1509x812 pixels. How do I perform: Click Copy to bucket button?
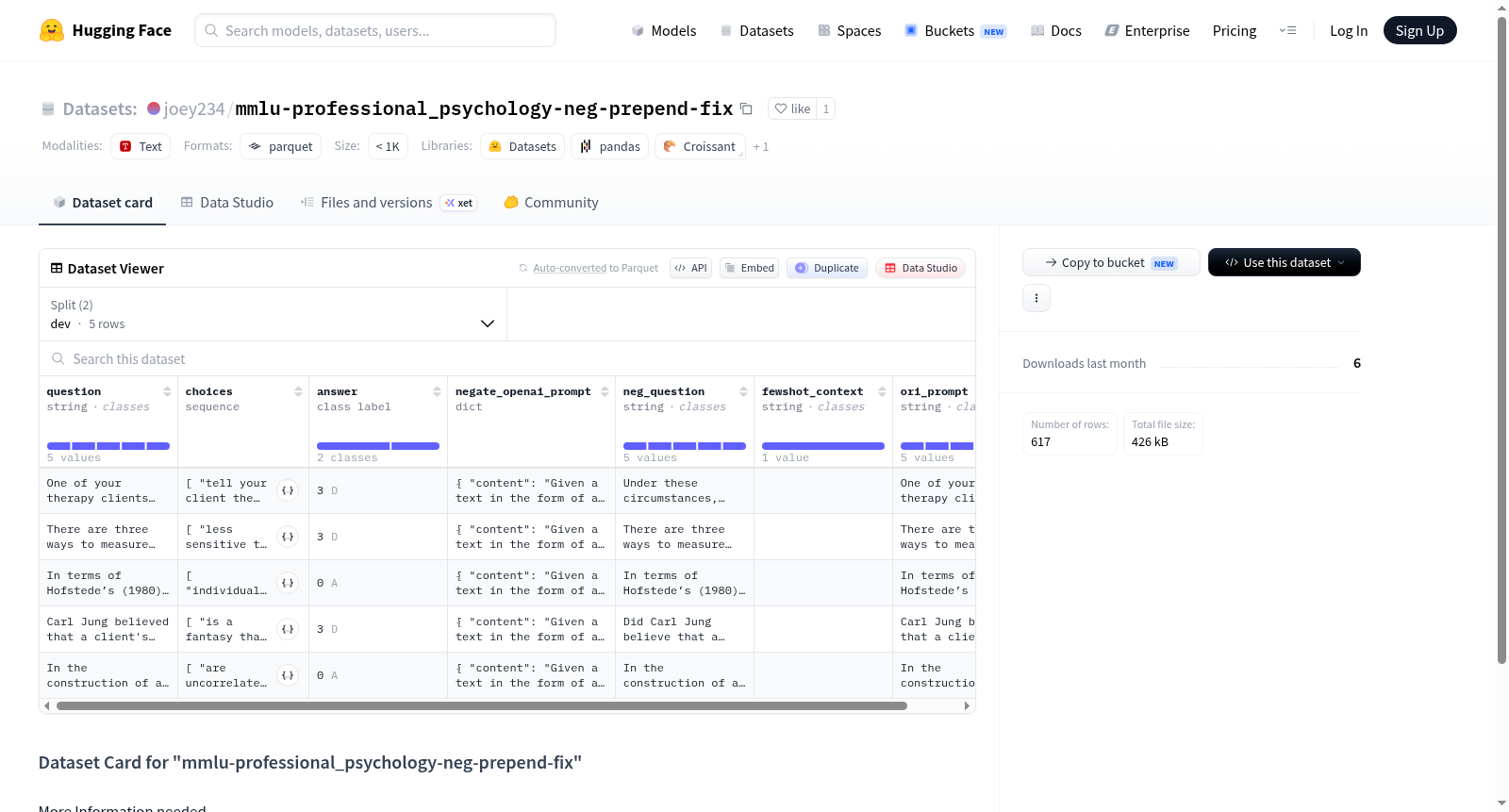(1111, 262)
